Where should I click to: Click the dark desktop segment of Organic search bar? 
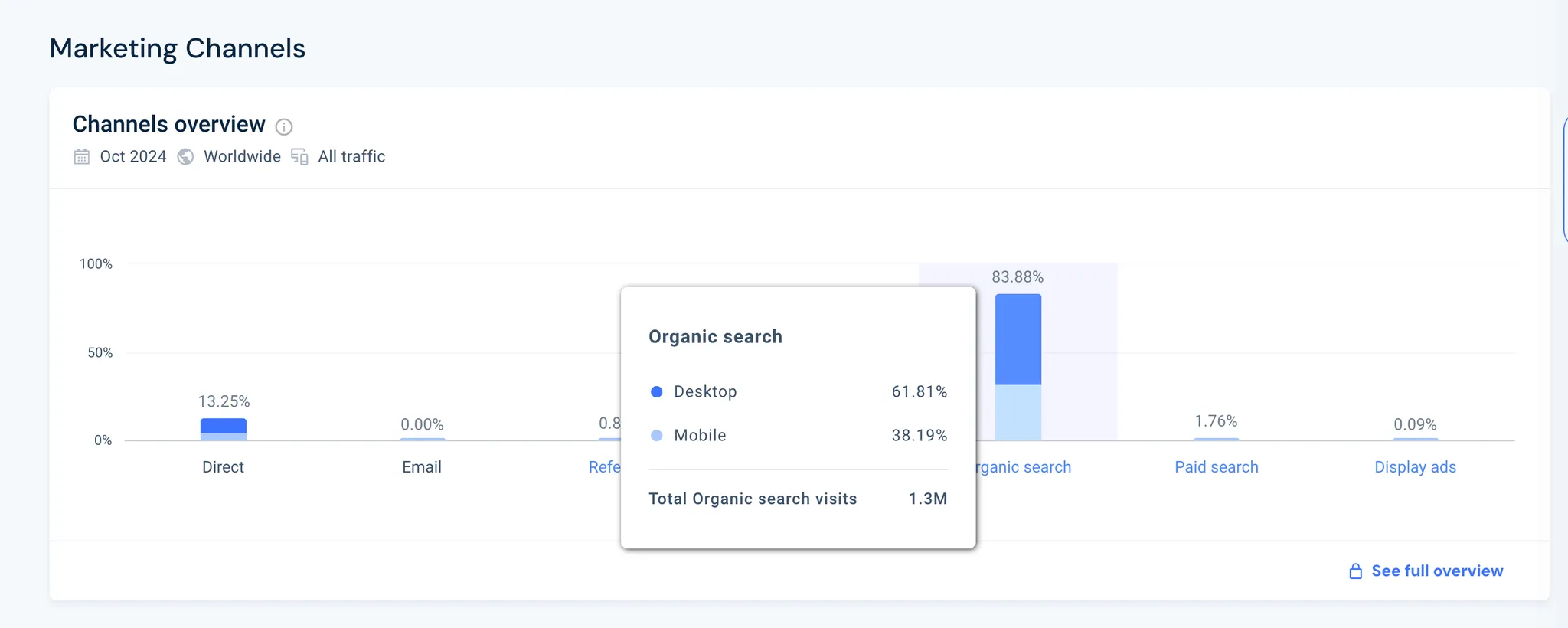coord(1018,339)
